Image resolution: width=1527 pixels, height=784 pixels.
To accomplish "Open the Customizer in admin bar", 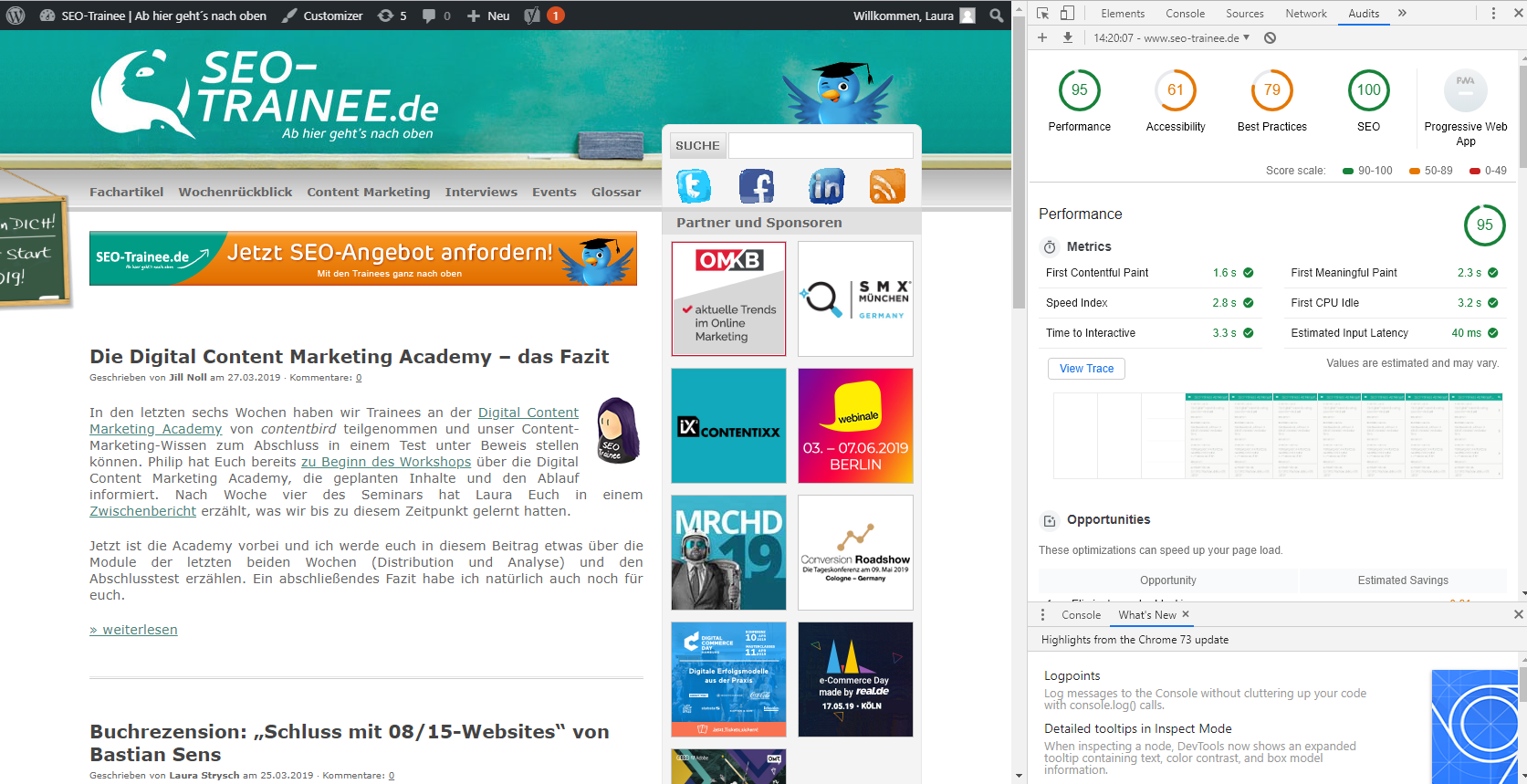I will pos(322,16).
